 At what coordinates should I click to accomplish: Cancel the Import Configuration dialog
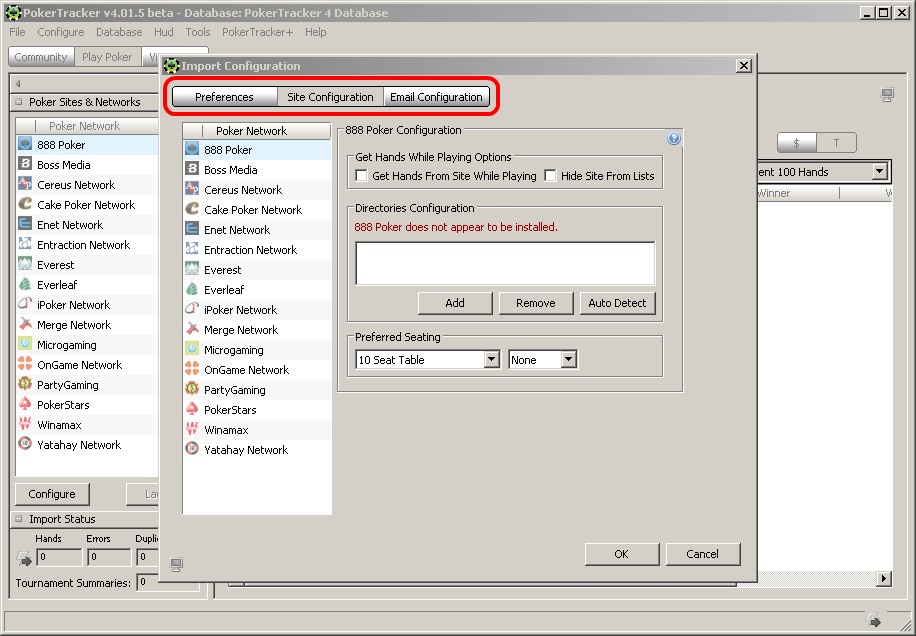pos(703,554)
